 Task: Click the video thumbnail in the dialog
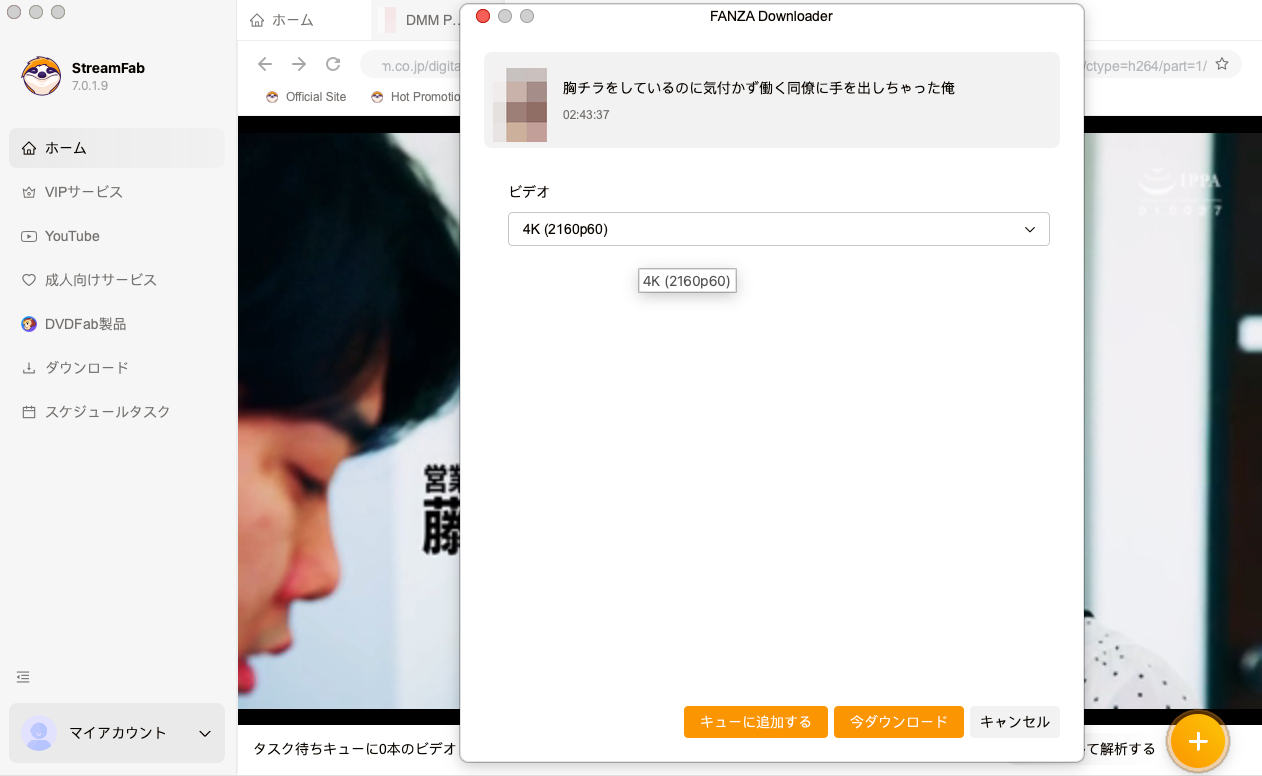click(x=520, y=104)
